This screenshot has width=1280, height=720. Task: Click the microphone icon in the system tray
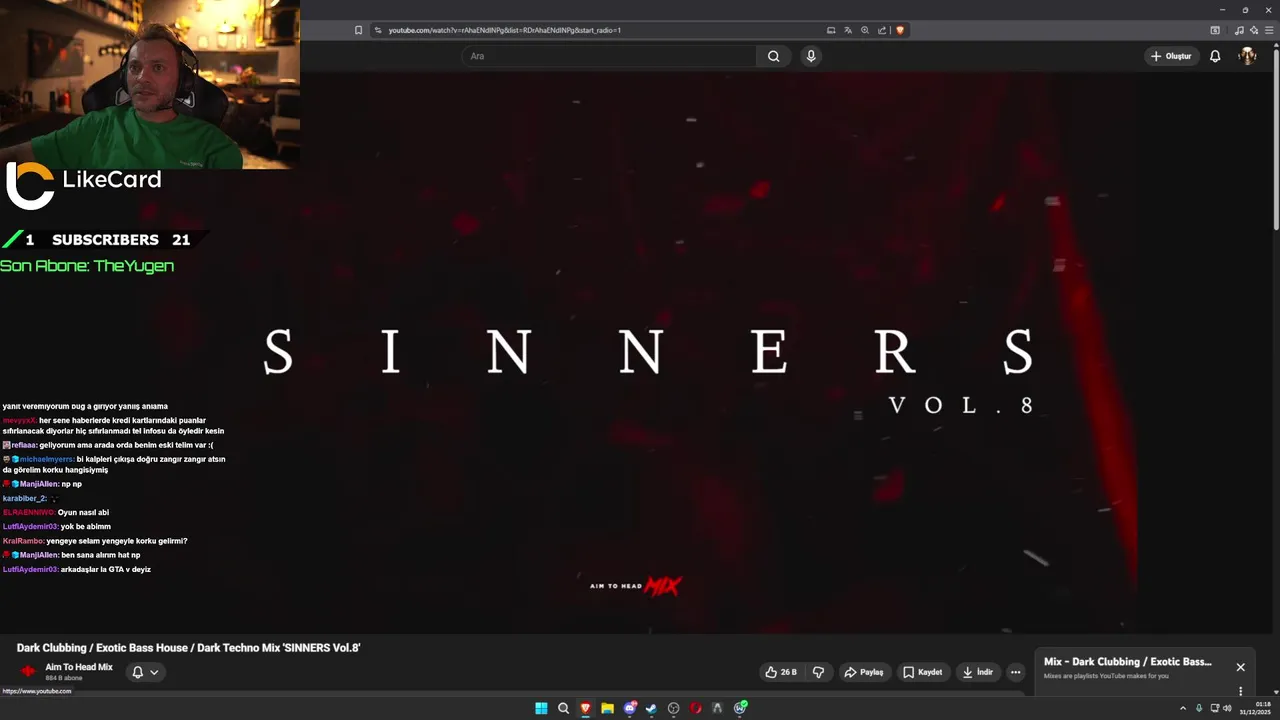[x=1199, y=708]
